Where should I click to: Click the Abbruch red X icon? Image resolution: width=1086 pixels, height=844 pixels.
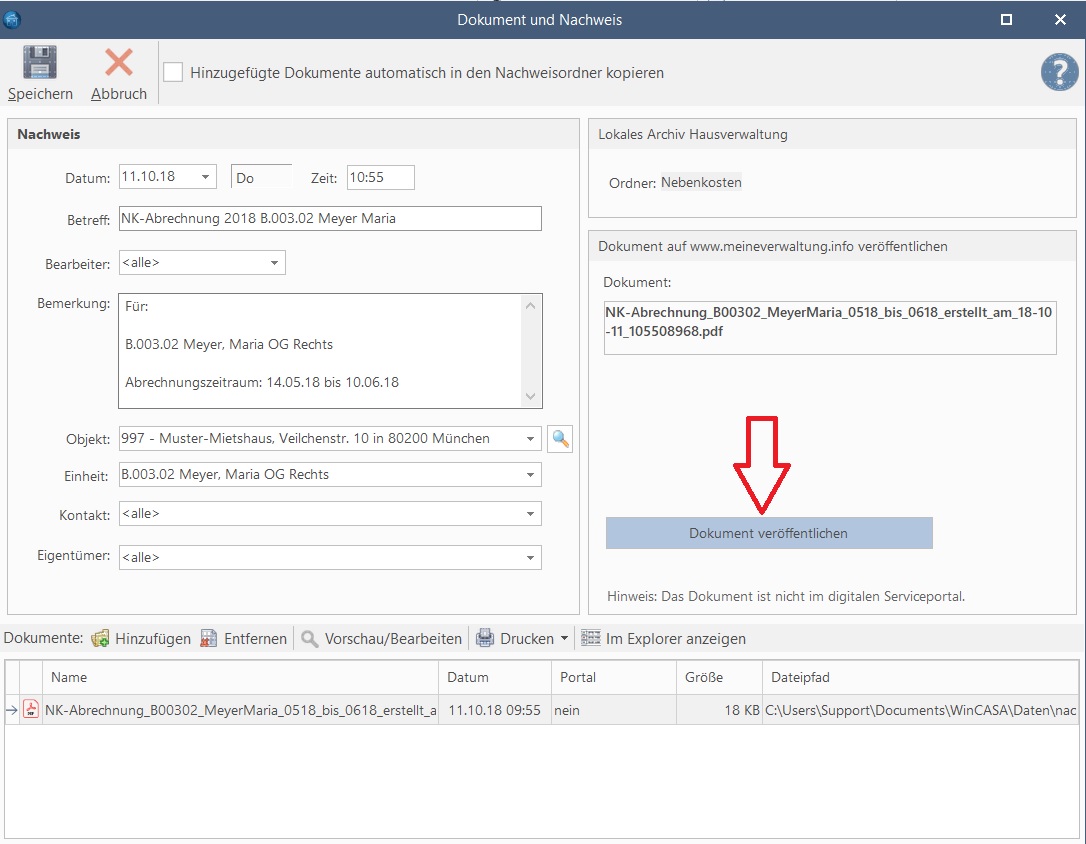118,63
